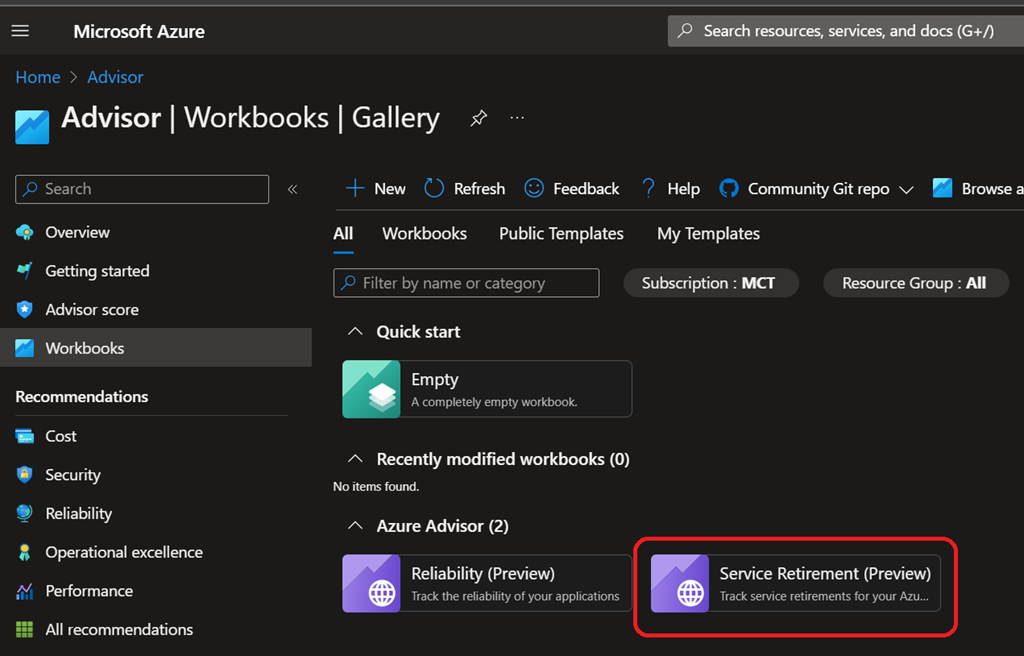1024x656 pixels.
Task: Collapse the Azure Advisor section
Action: 353,526
